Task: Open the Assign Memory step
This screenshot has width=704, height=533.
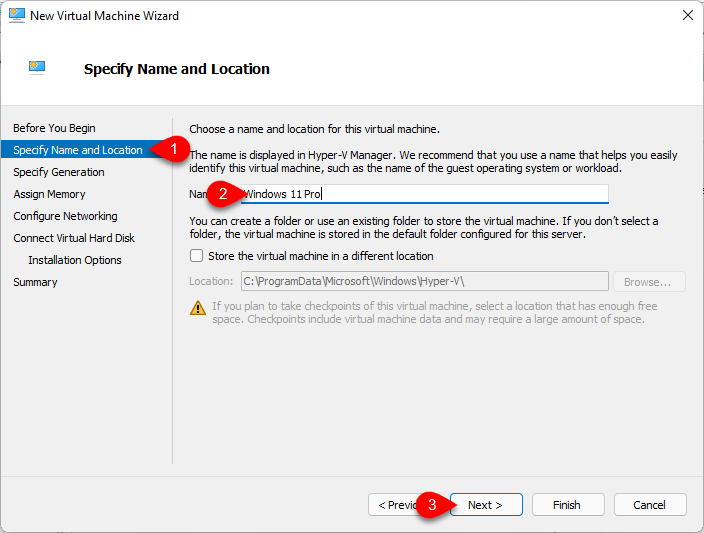Action: 49,194
